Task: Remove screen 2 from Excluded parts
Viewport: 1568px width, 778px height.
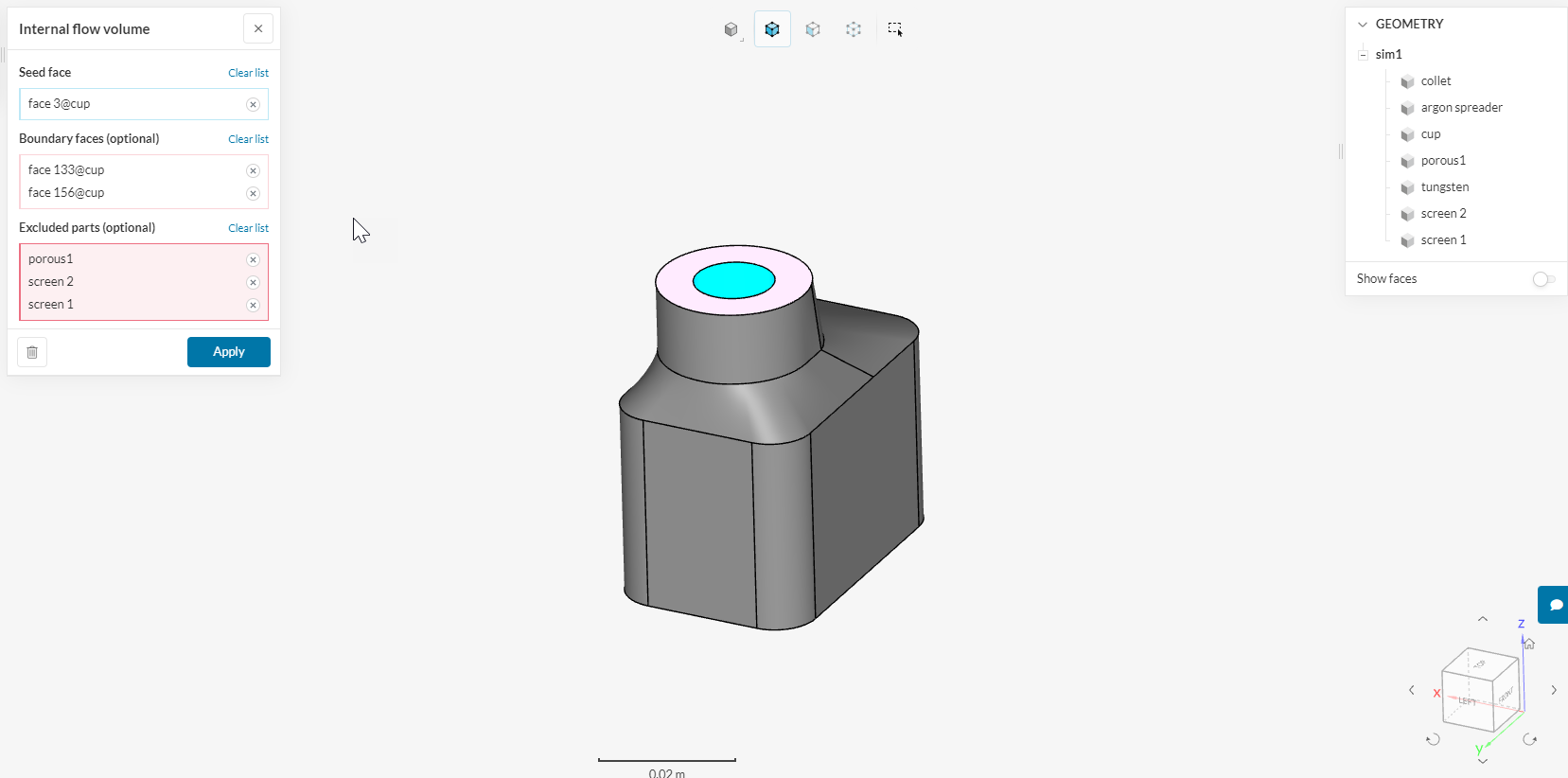Action: coord(253,282)
